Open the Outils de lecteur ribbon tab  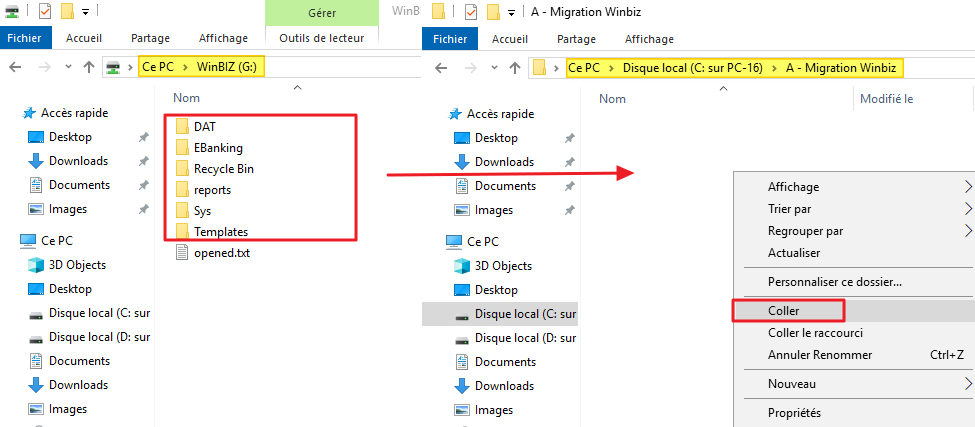pyautogui.click(x=321, y=38)
